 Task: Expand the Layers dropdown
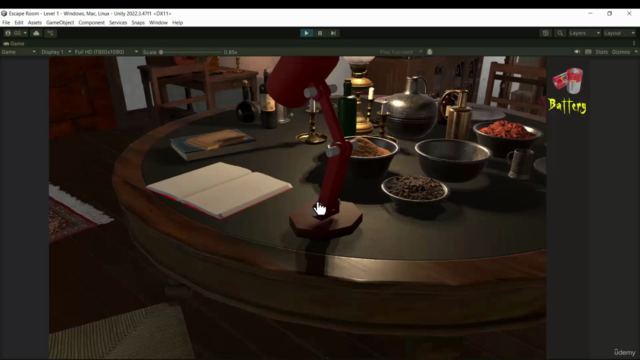584,33
